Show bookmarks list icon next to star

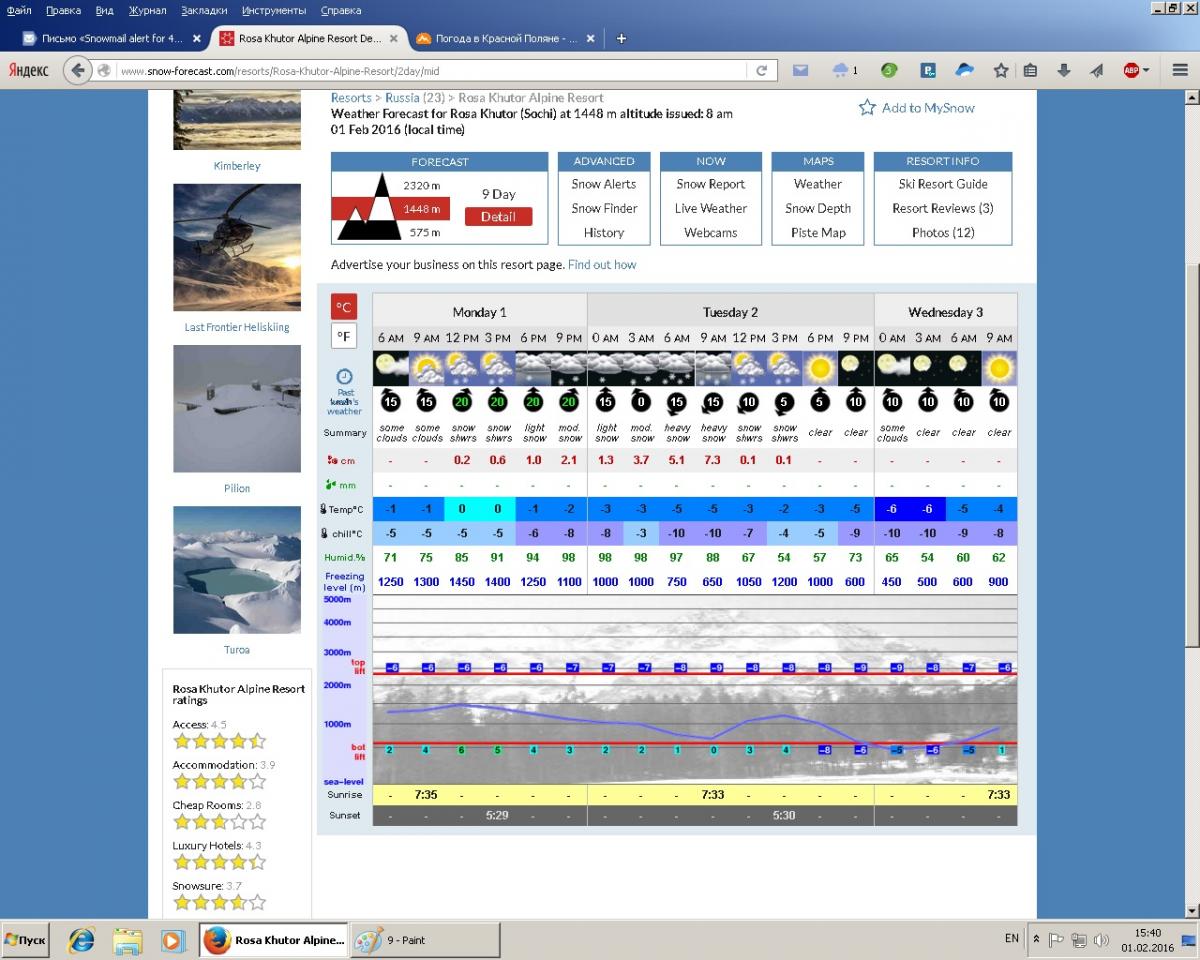click(x=1031, y=71)
